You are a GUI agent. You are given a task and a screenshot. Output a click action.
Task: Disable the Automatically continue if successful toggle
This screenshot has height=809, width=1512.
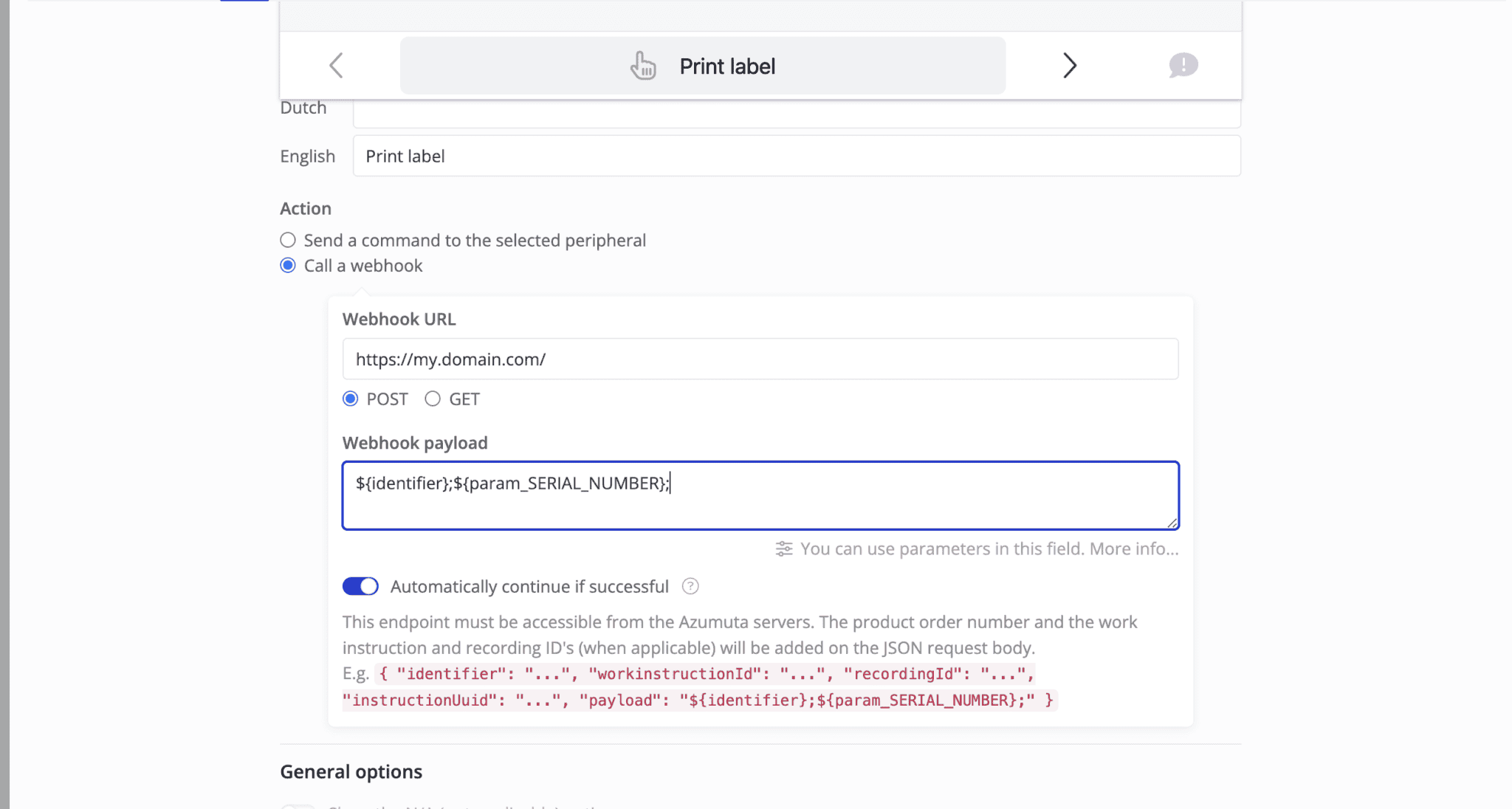360,585
